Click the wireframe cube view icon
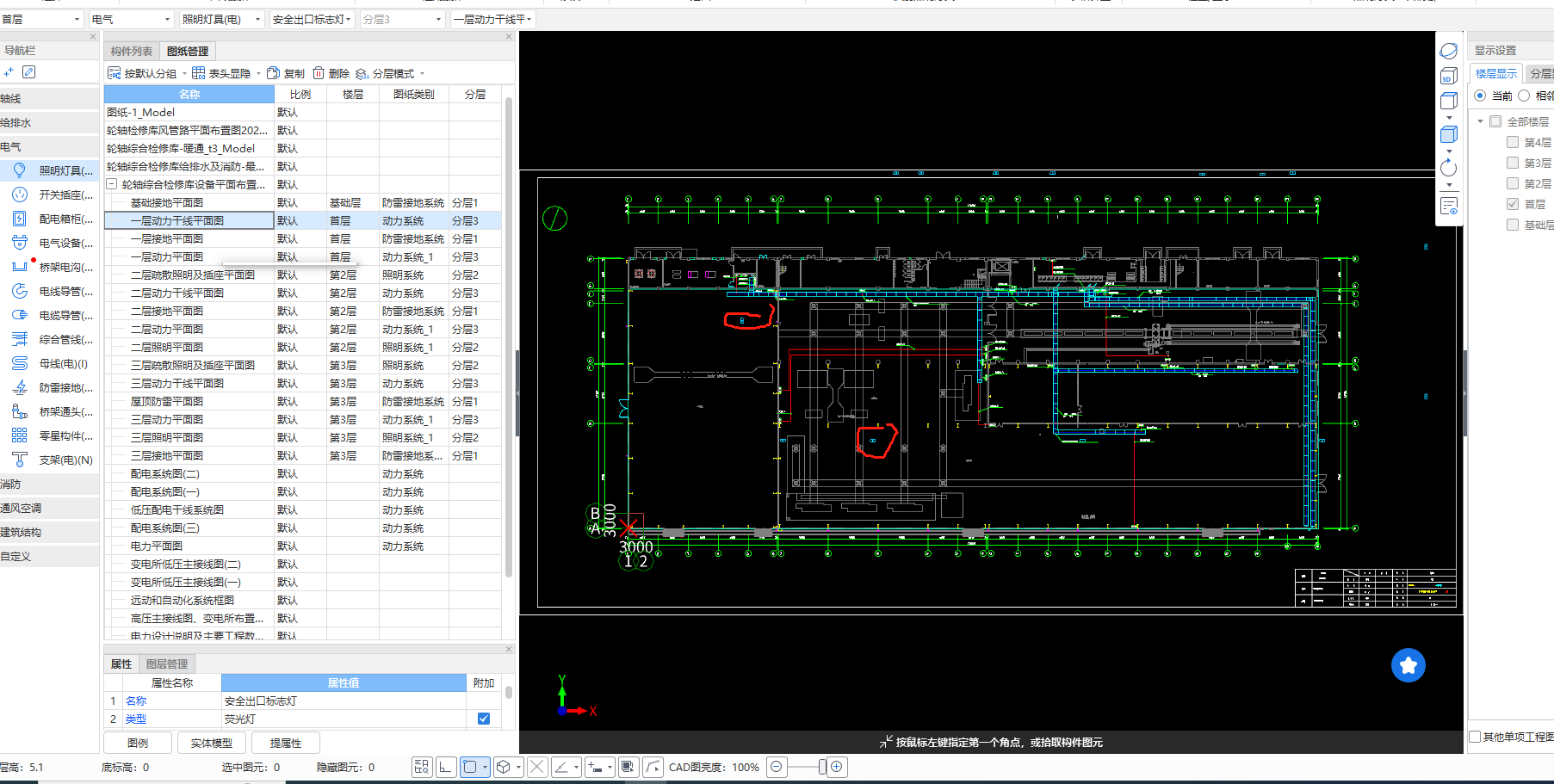This screenshot has height=784, width=1554. click(1449, 101)
